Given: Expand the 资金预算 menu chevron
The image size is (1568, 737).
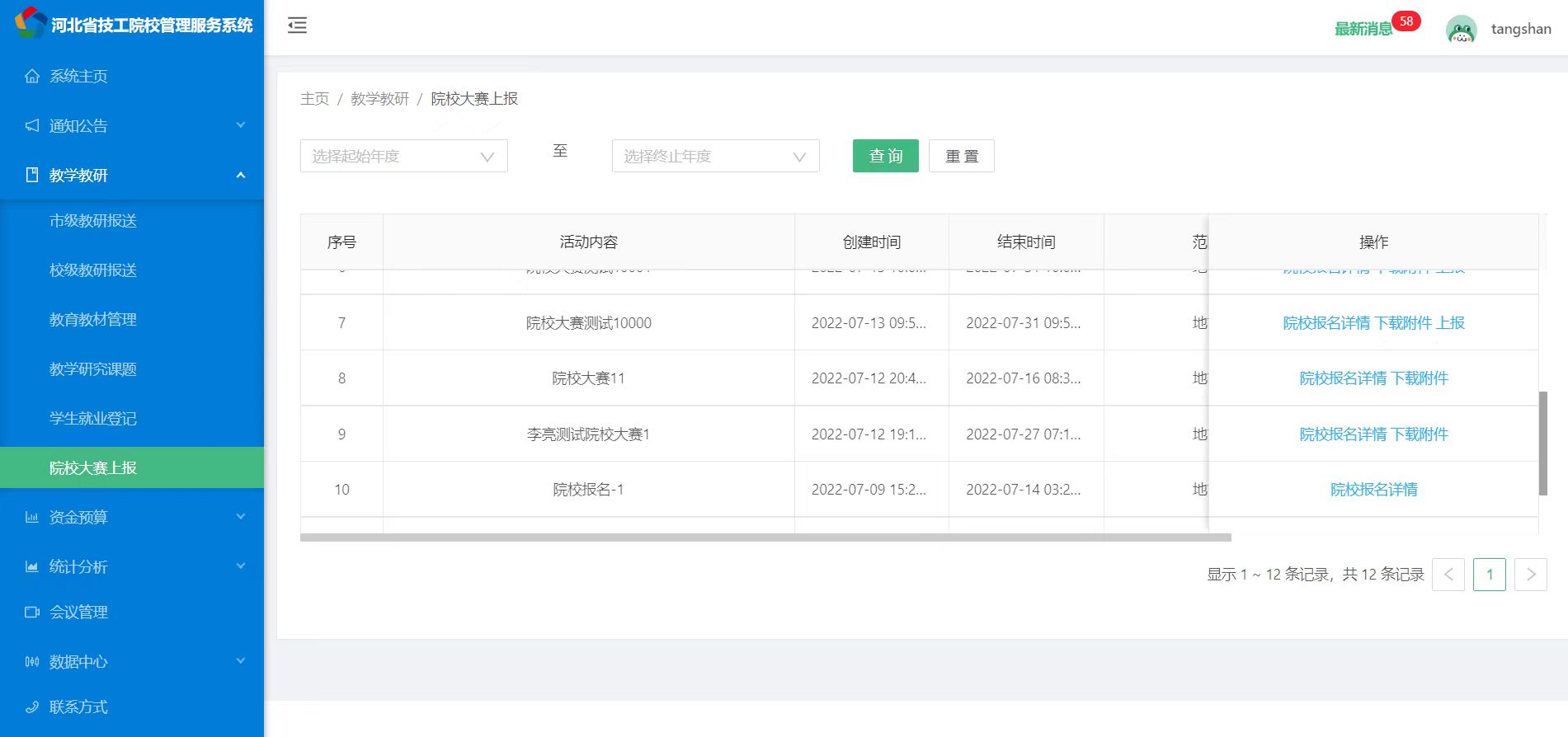Looking at the screenshot, I should pyautogui.click(x=241, y=517).
